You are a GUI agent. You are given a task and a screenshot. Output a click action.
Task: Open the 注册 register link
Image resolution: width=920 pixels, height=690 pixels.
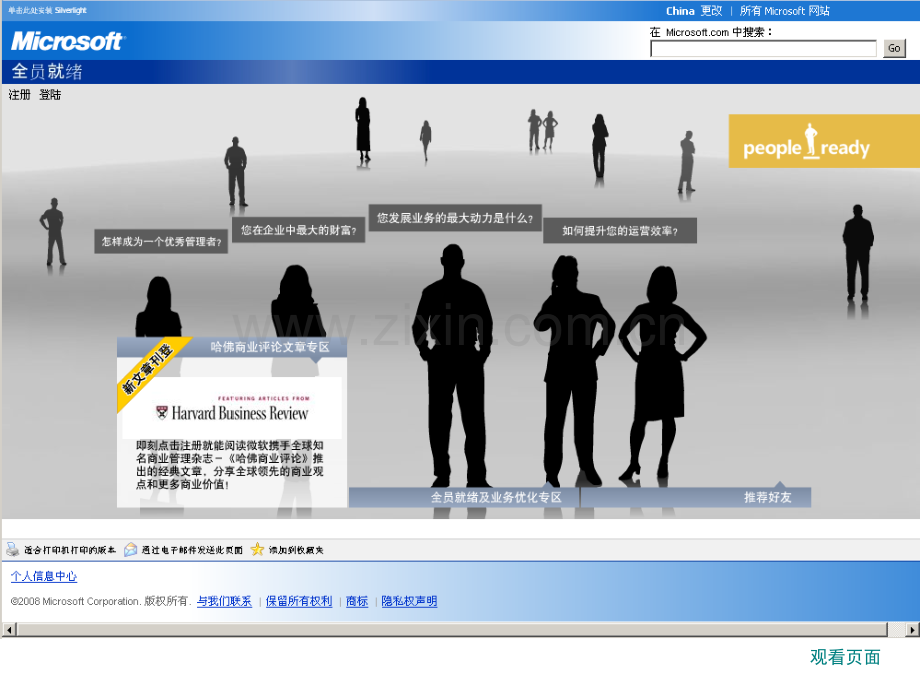tap(19, 95)
